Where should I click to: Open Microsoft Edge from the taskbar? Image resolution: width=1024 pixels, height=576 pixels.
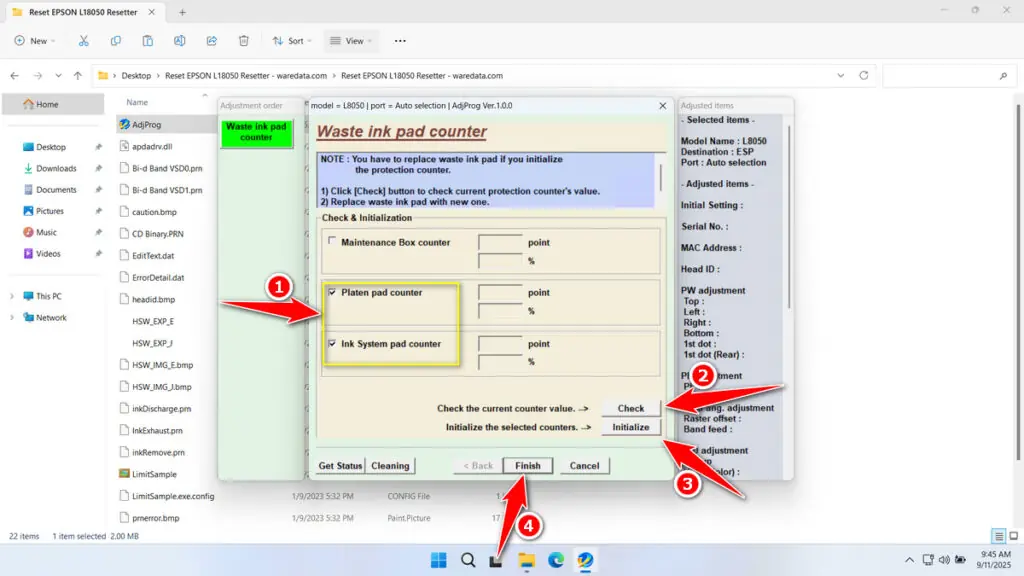[555, 560]
